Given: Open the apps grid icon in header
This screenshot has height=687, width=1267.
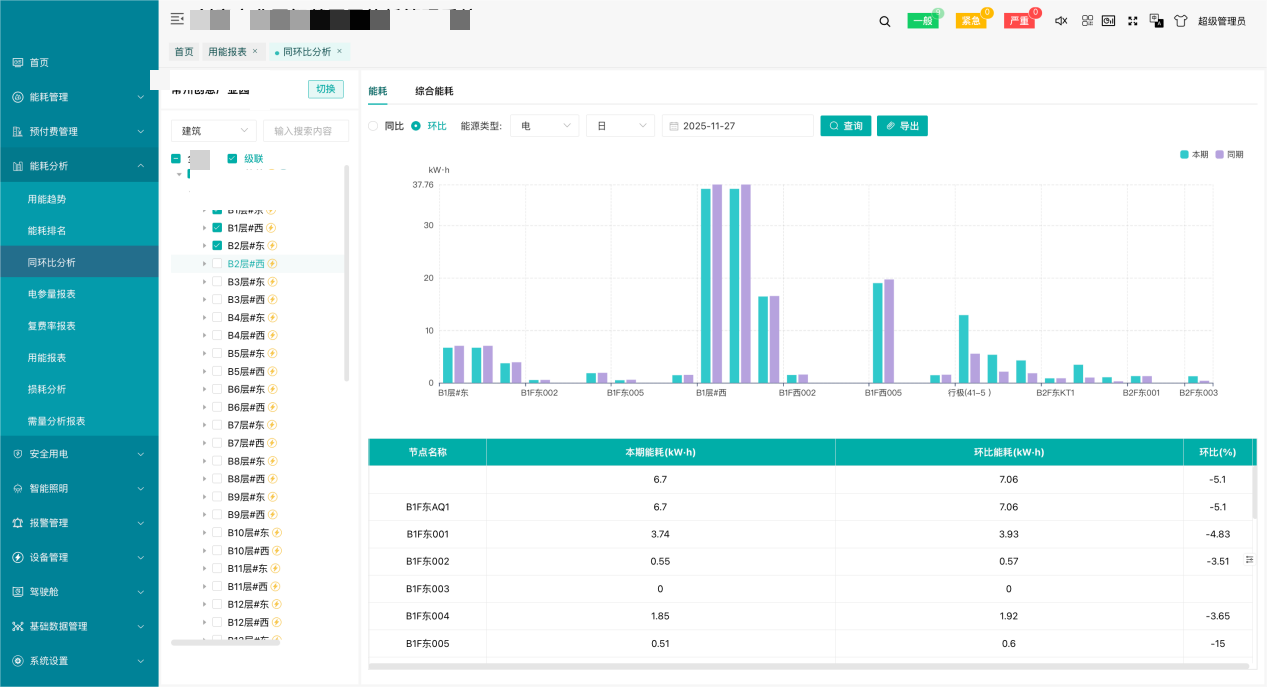Looking at the screenshot, I should 1086,20.
